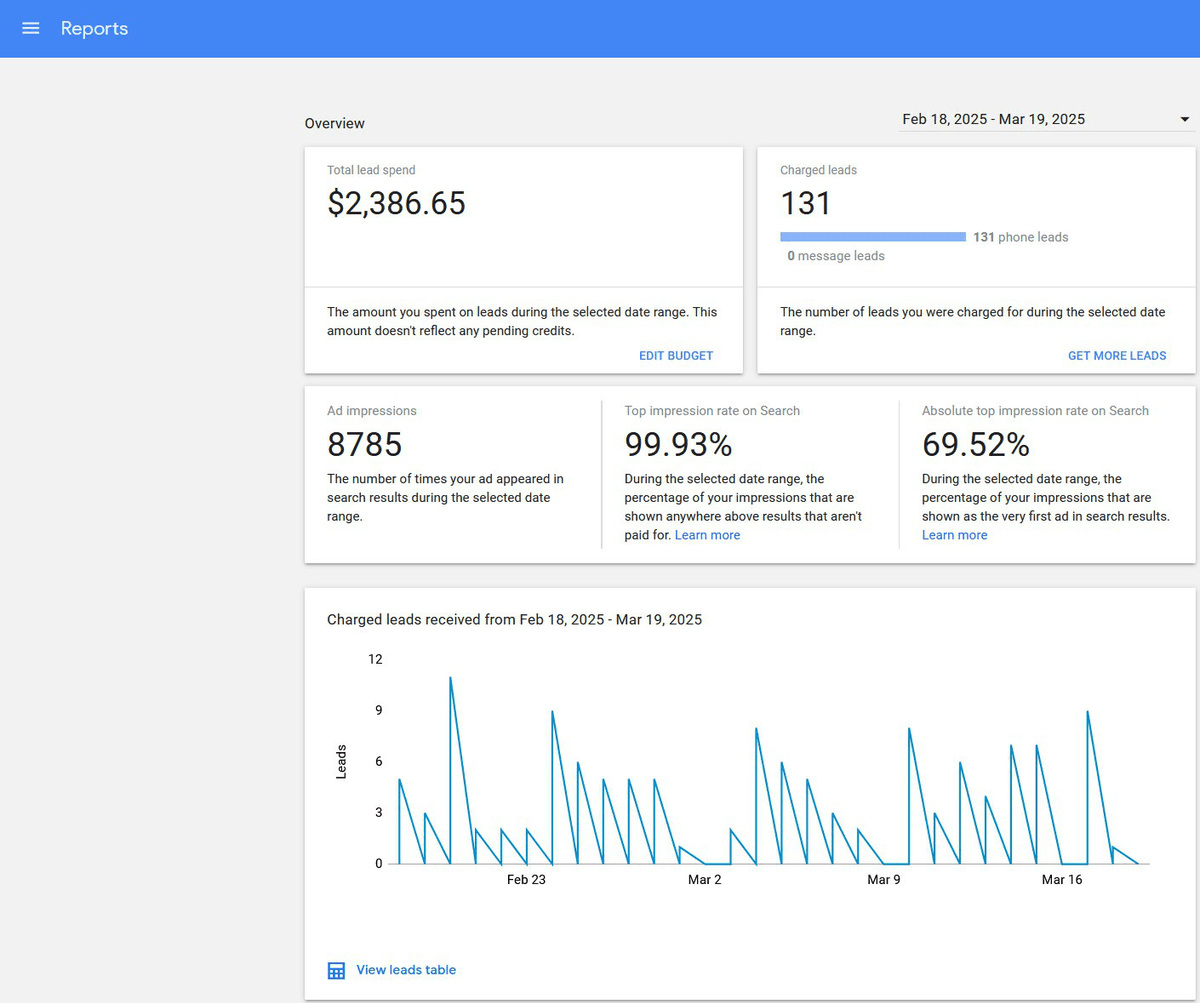Viewport: 1200px width, 1003px height.
Task: Click the 6 y-axis tick label
Action: coord(378,761)
